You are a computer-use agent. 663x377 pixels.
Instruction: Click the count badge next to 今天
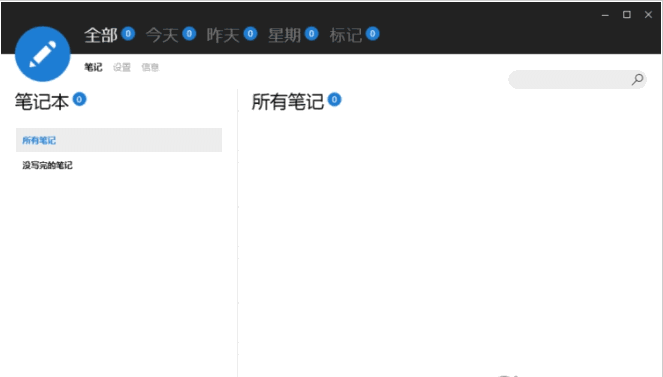click(x=189, y=34)
